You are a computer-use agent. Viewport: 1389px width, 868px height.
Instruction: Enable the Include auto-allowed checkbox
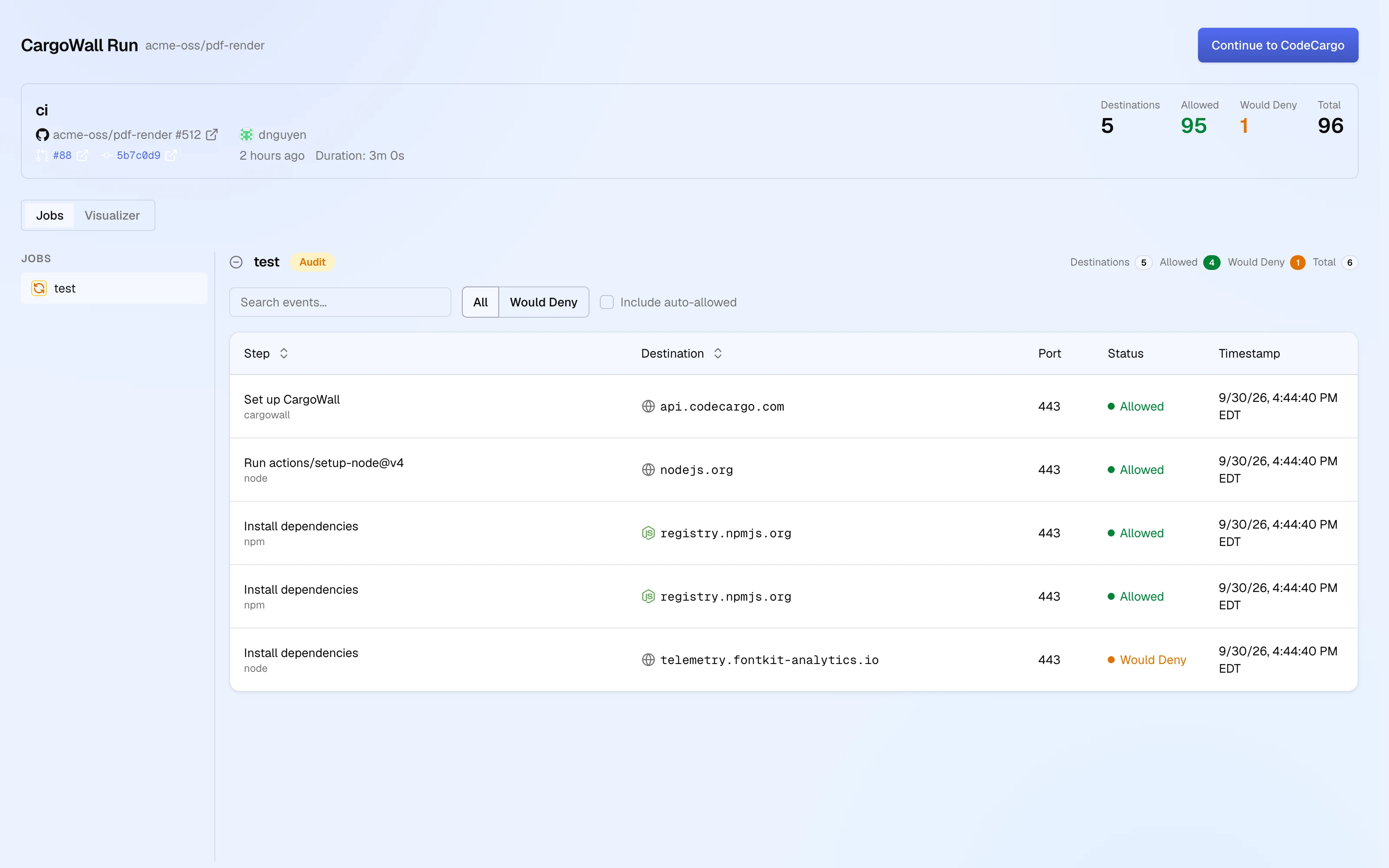(607, 302)
